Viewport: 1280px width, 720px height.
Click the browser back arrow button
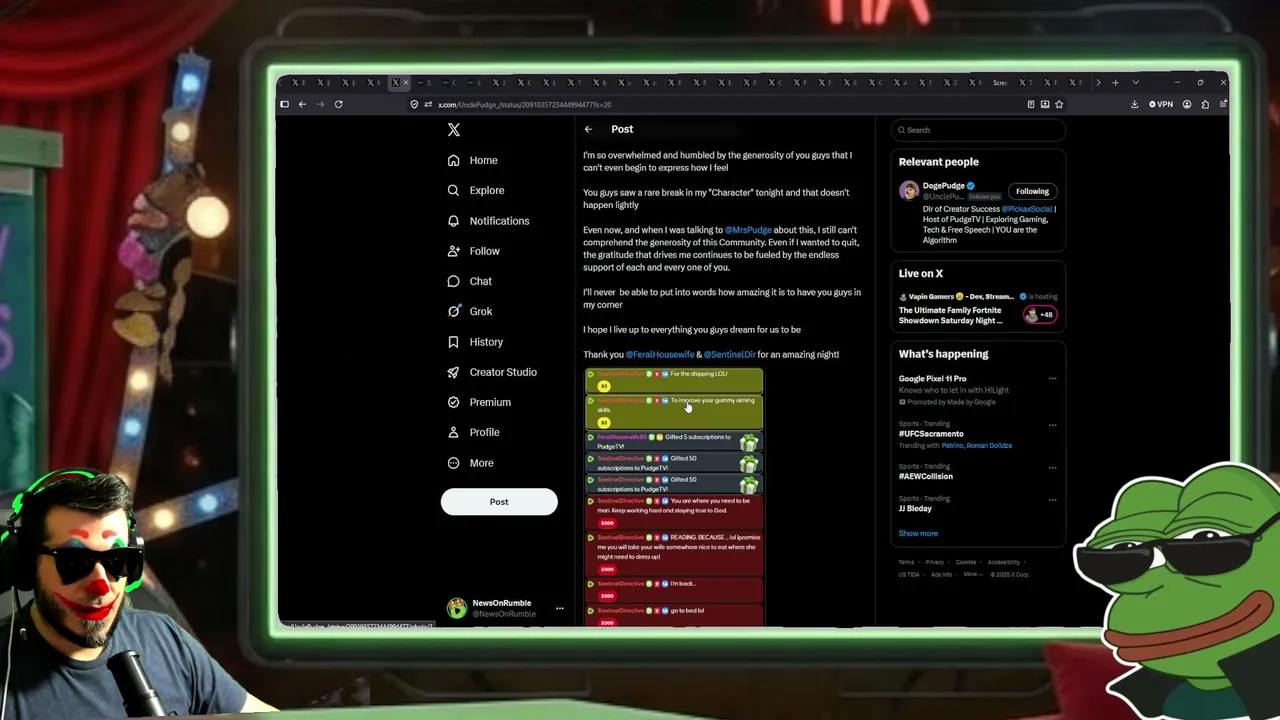click(302, 104)
